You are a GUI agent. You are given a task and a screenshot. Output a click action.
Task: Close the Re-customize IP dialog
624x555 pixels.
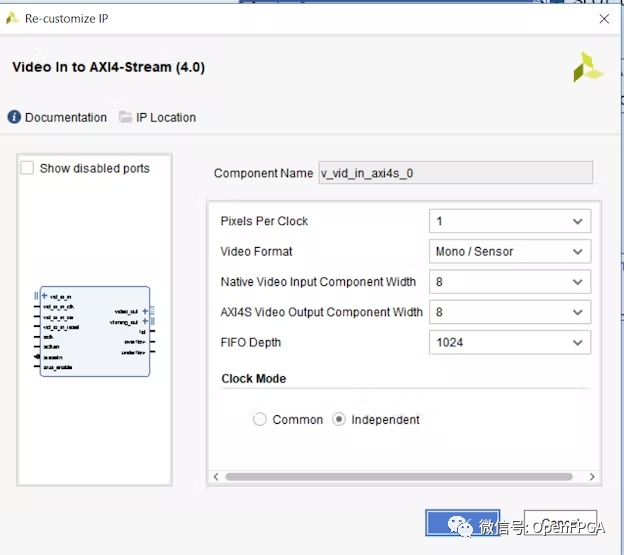pos(603,18)
